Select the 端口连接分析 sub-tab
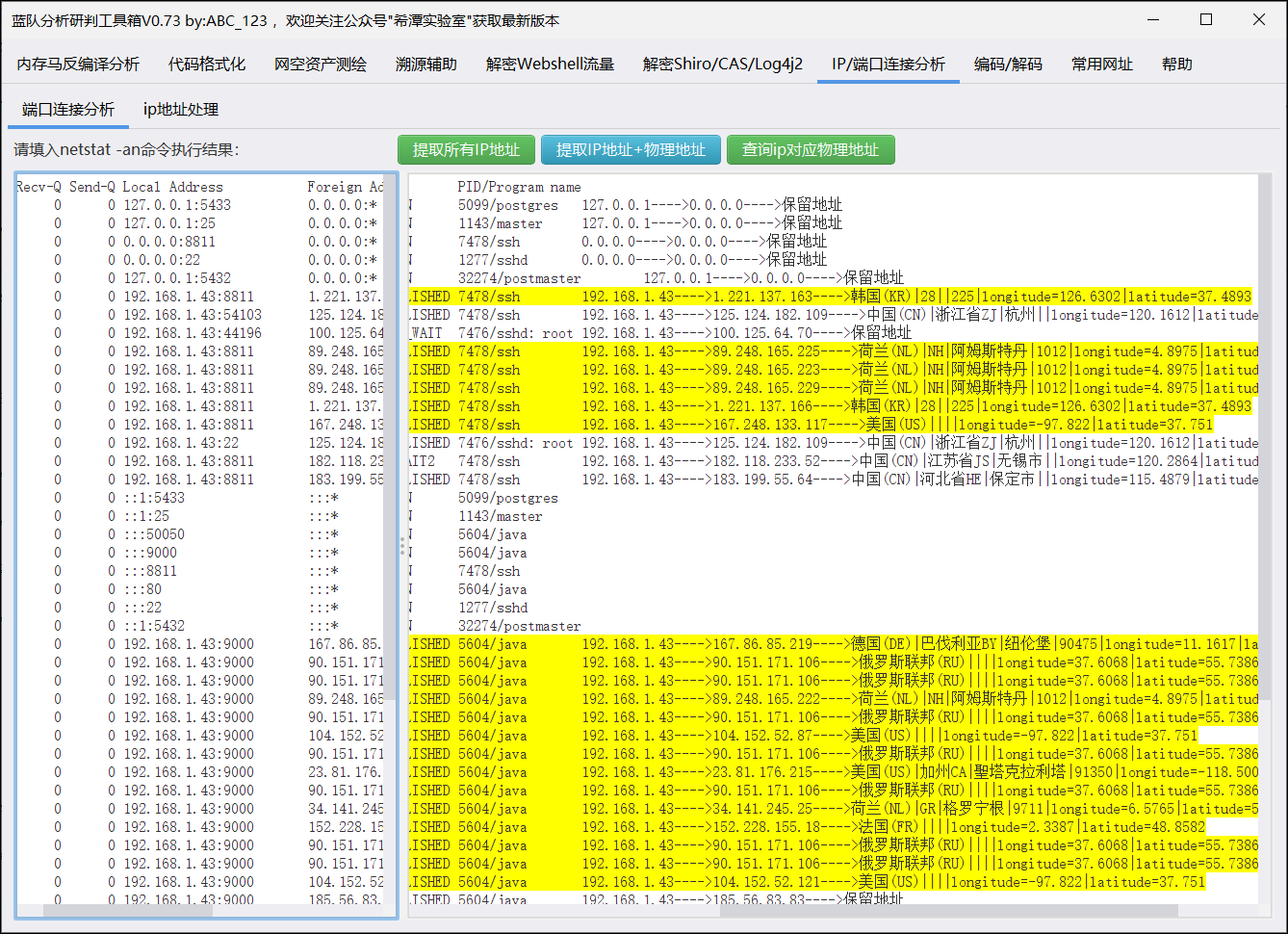 67,109
